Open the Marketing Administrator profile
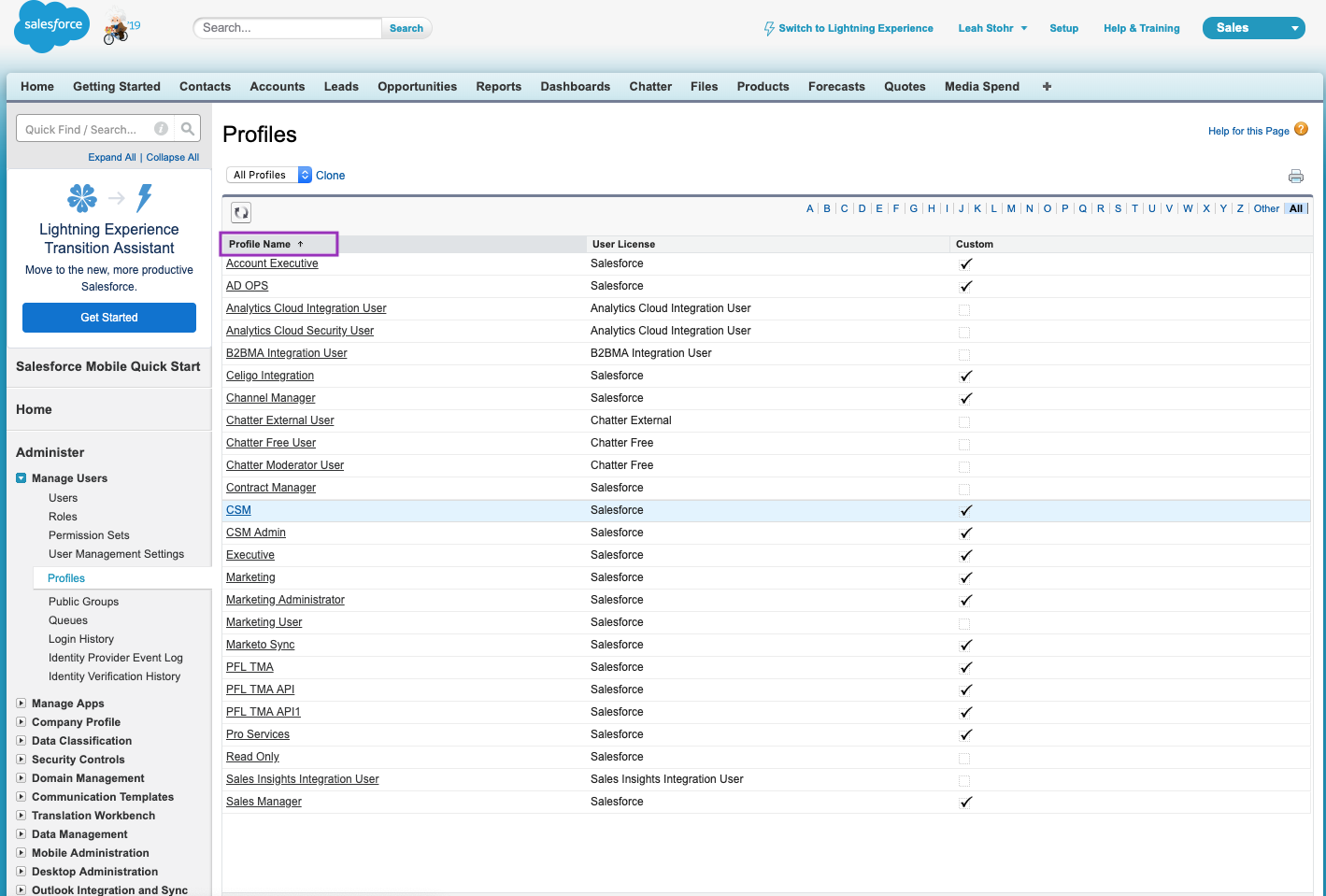This screenshot has width=1326, height=896. coord(285,600)
